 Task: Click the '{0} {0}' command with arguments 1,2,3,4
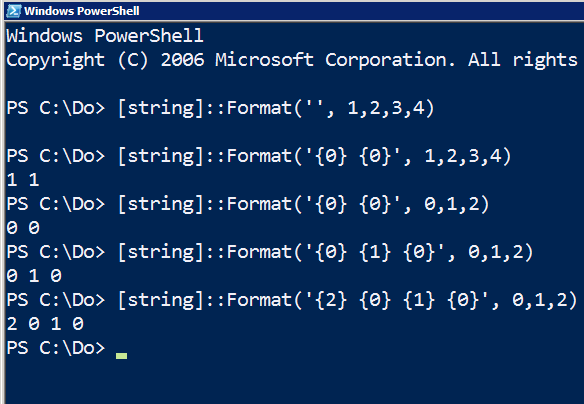[259, 156]
